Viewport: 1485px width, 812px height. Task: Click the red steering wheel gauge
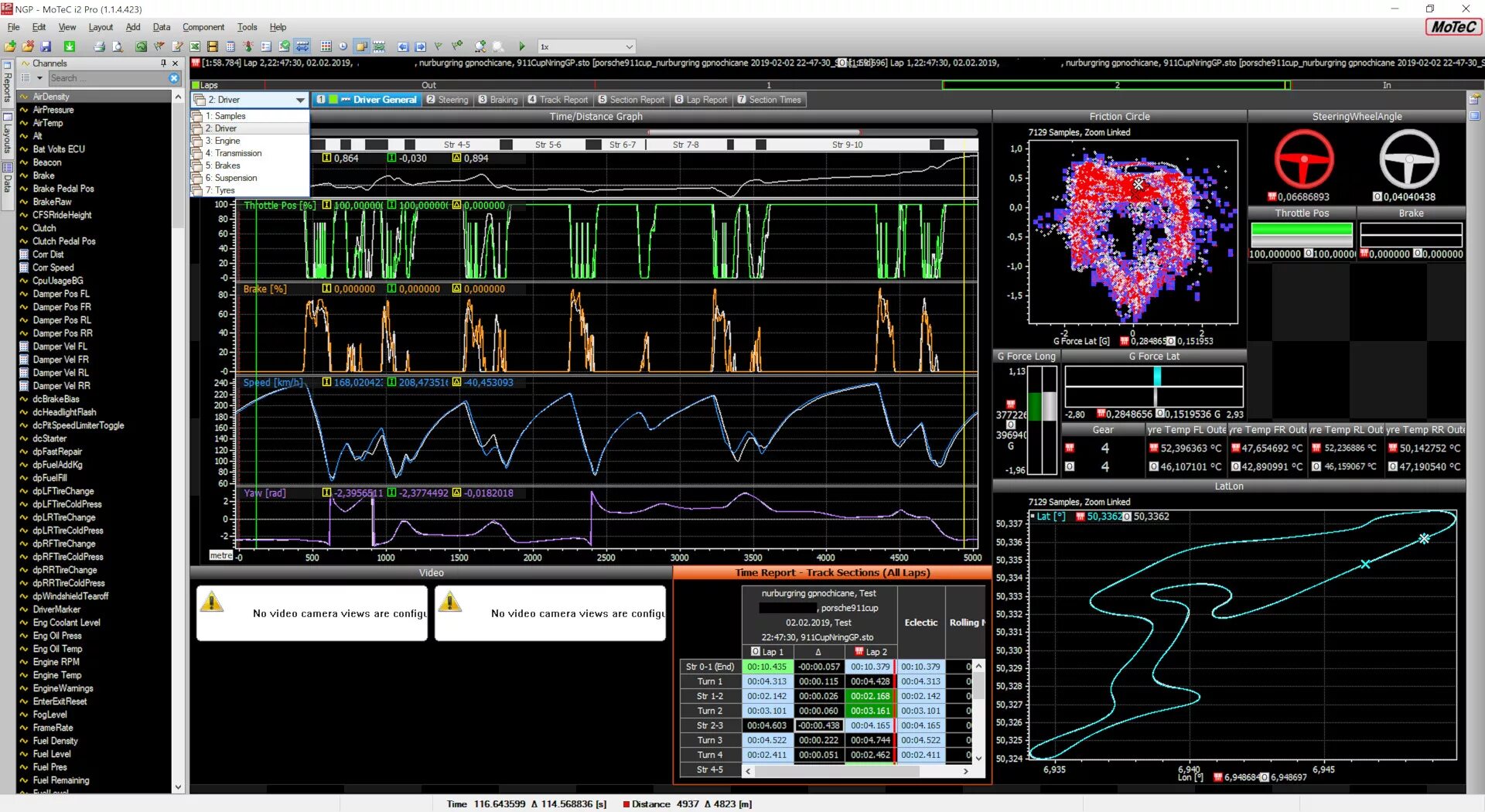[1304, 159]
